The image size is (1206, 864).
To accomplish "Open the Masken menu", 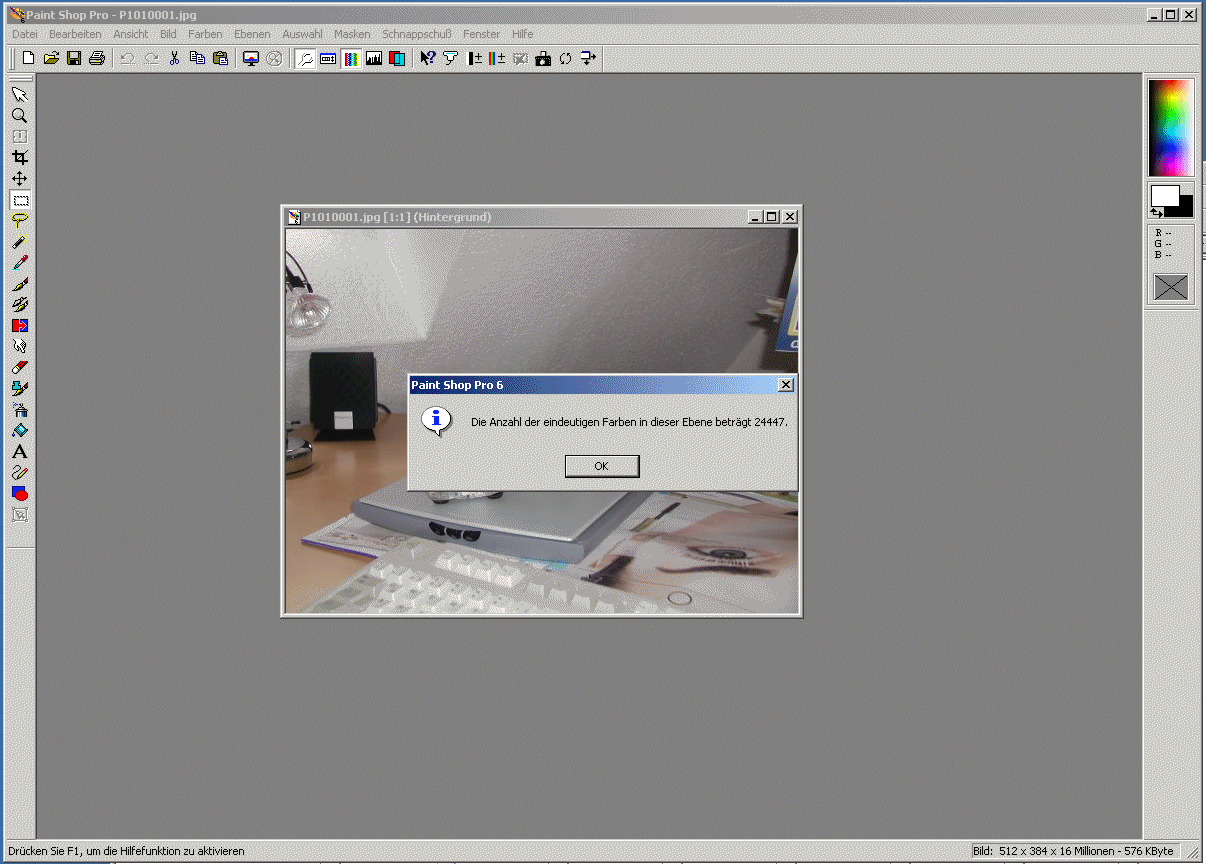I will (352, 34).
